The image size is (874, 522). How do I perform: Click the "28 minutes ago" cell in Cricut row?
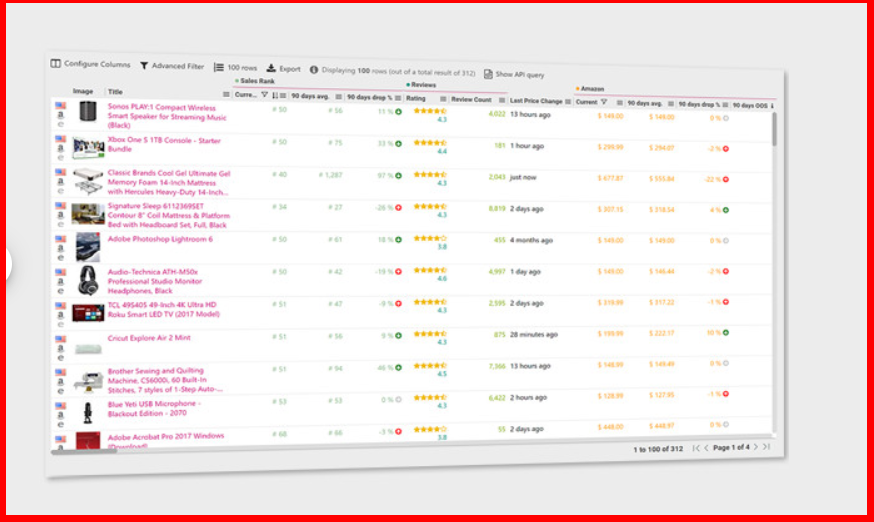(x=533, y=335)
